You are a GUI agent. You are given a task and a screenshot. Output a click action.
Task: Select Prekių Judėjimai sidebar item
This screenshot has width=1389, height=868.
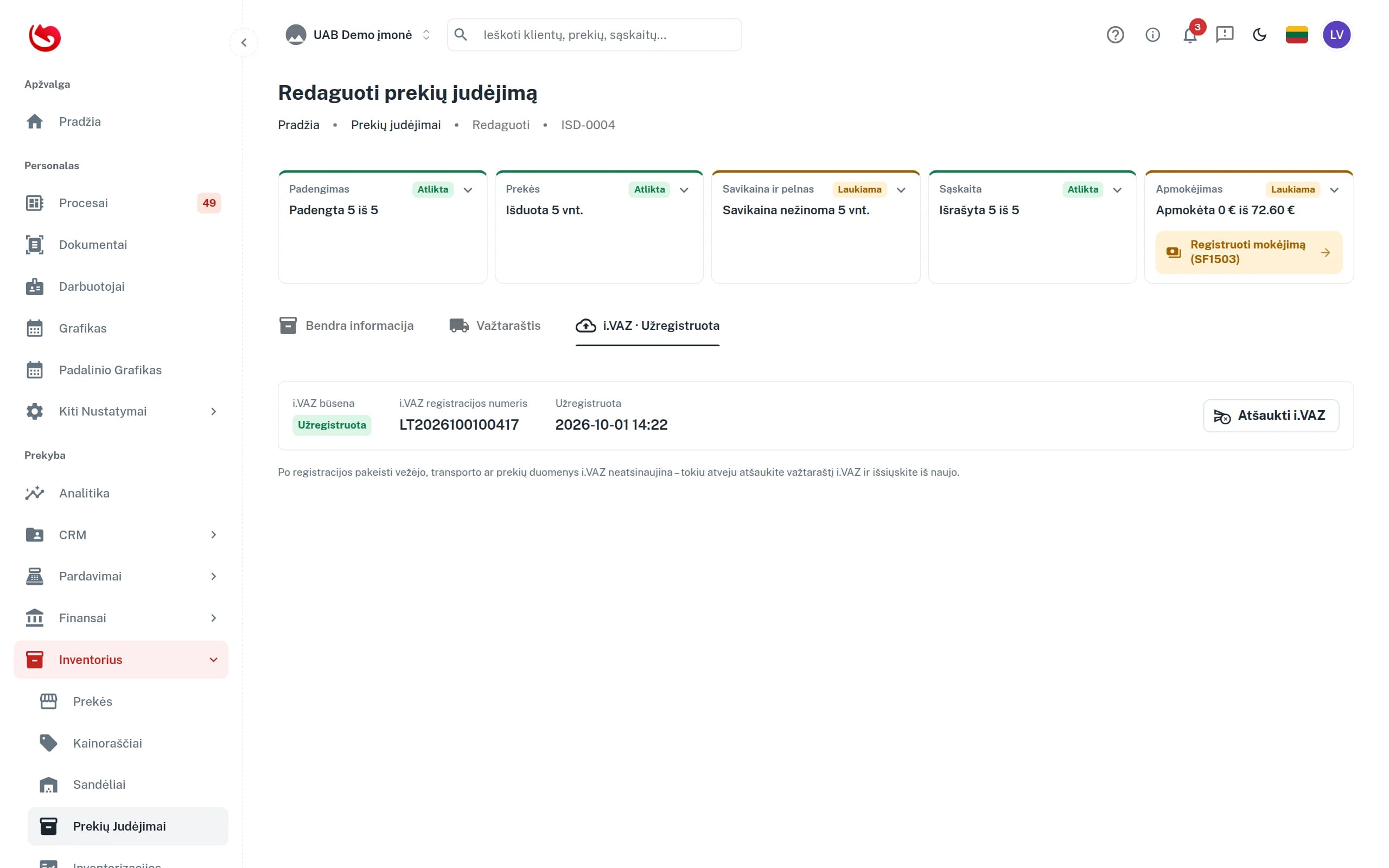click(128, 827)
